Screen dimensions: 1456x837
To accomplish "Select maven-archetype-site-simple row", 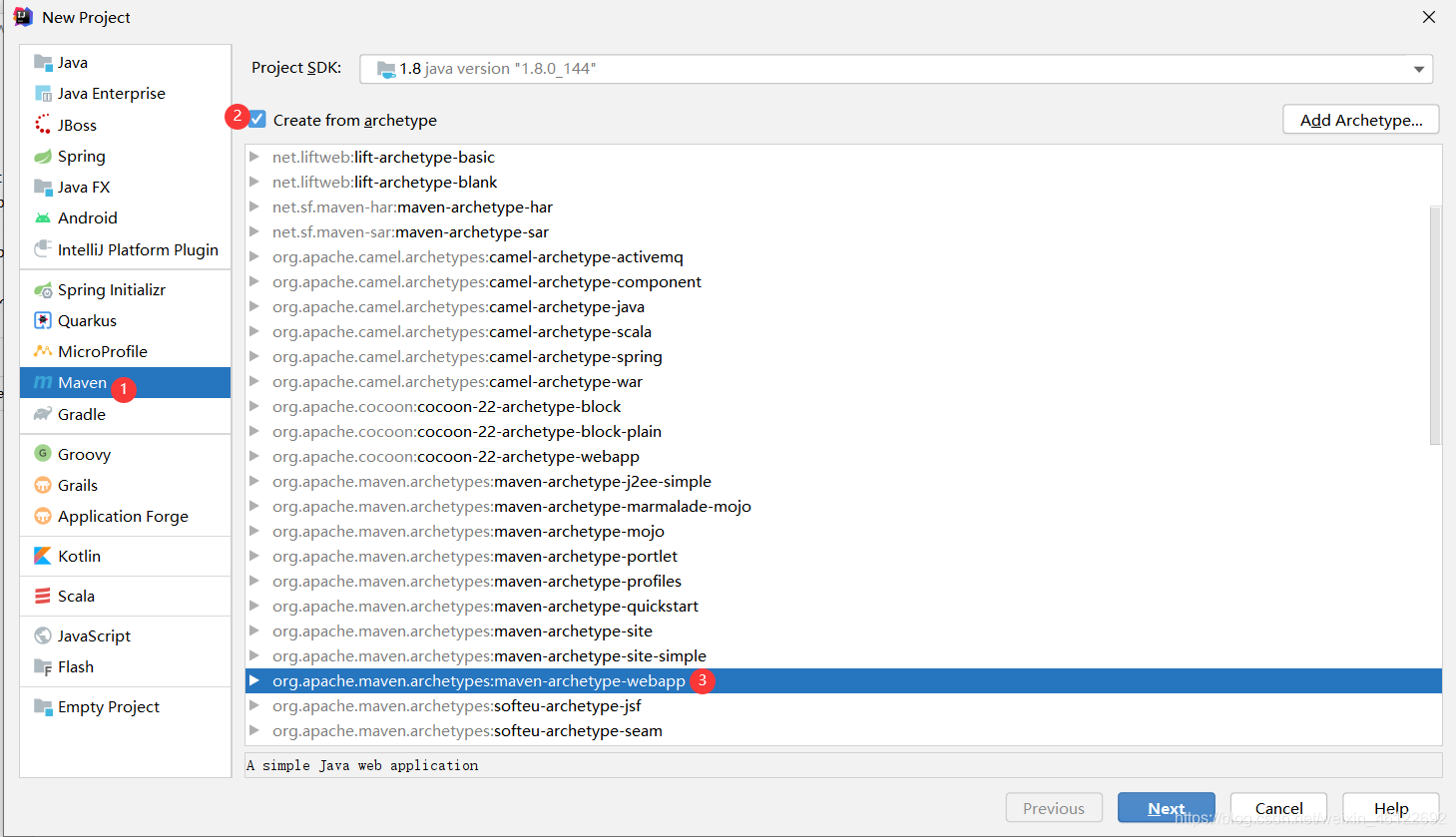I will (843, 655).
